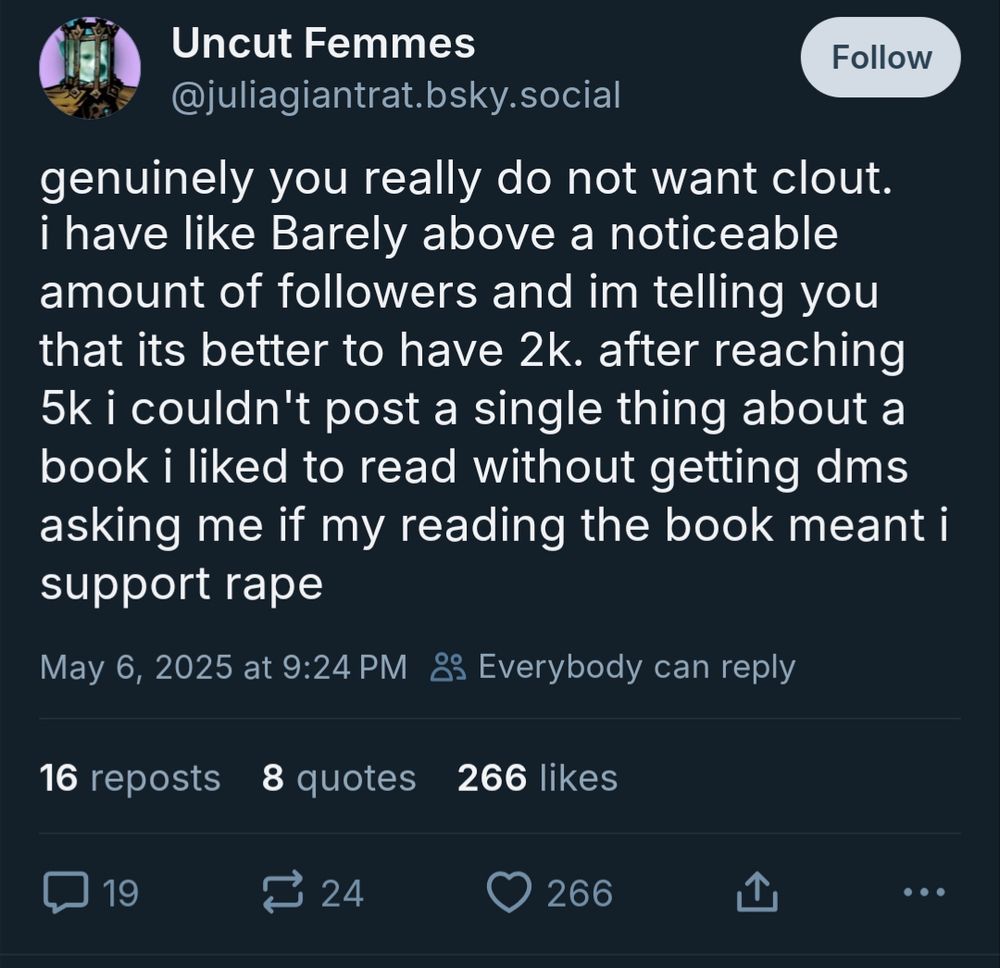Open the Uncut Femmes profile avatar
Image resolution: width=1000 pixels, height=968 pixels.
90,68
